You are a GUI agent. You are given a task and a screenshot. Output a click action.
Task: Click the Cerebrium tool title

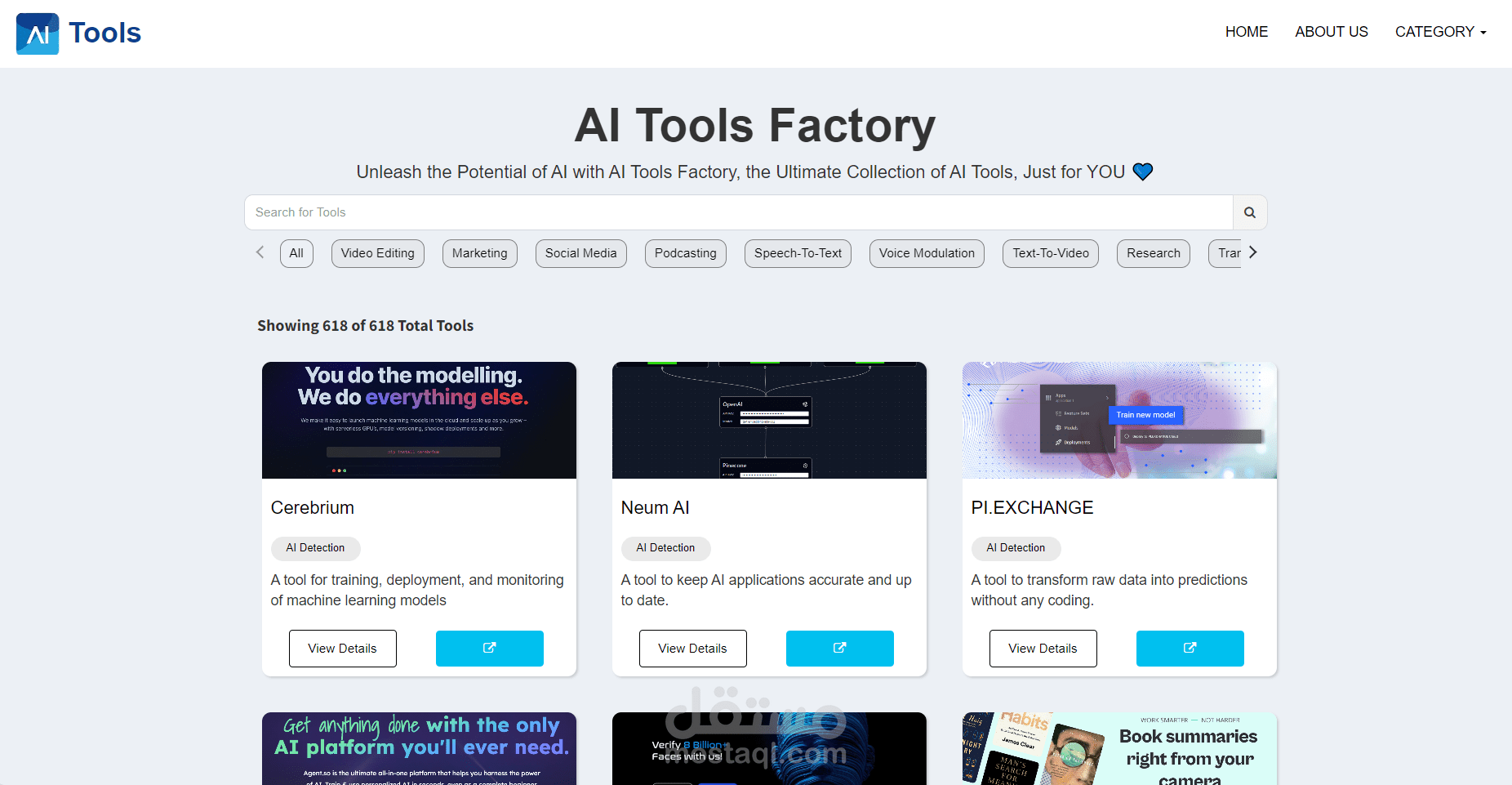pyautogui.click(x=313, y=508)
